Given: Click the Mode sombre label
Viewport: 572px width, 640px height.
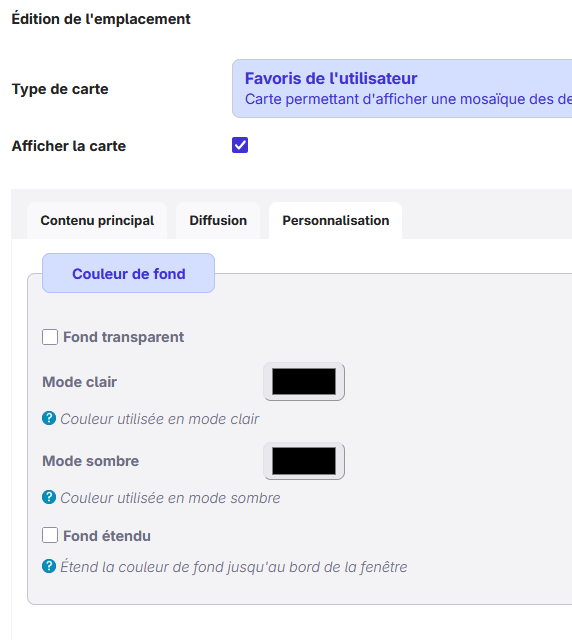Looking at the screenshot, I should tap(91, 461).
